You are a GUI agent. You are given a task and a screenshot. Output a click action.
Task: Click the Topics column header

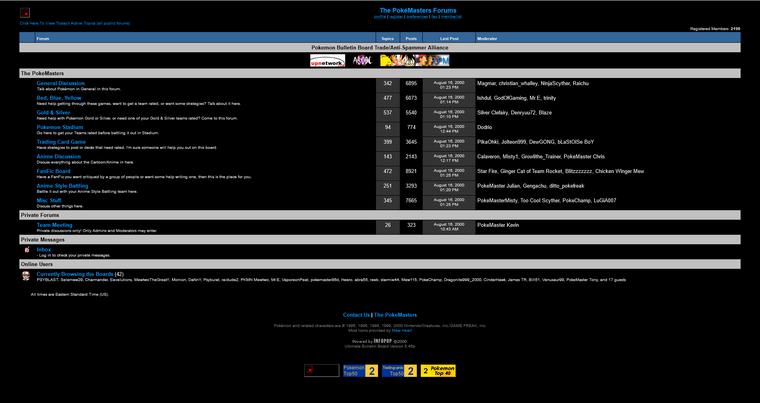pos(388,38)
